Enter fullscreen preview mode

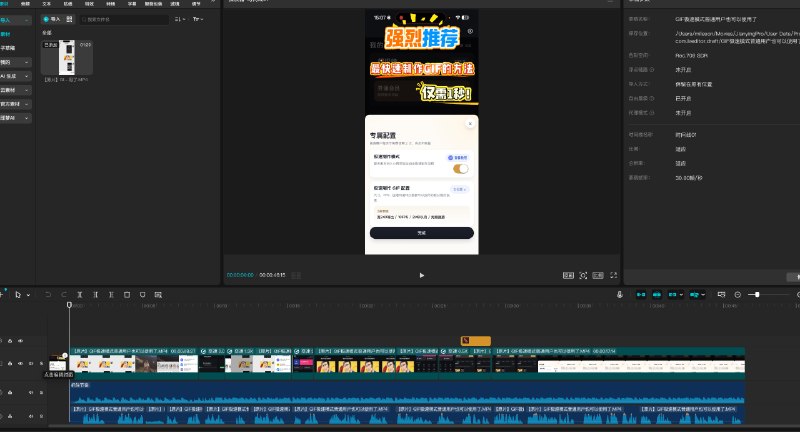613,274
